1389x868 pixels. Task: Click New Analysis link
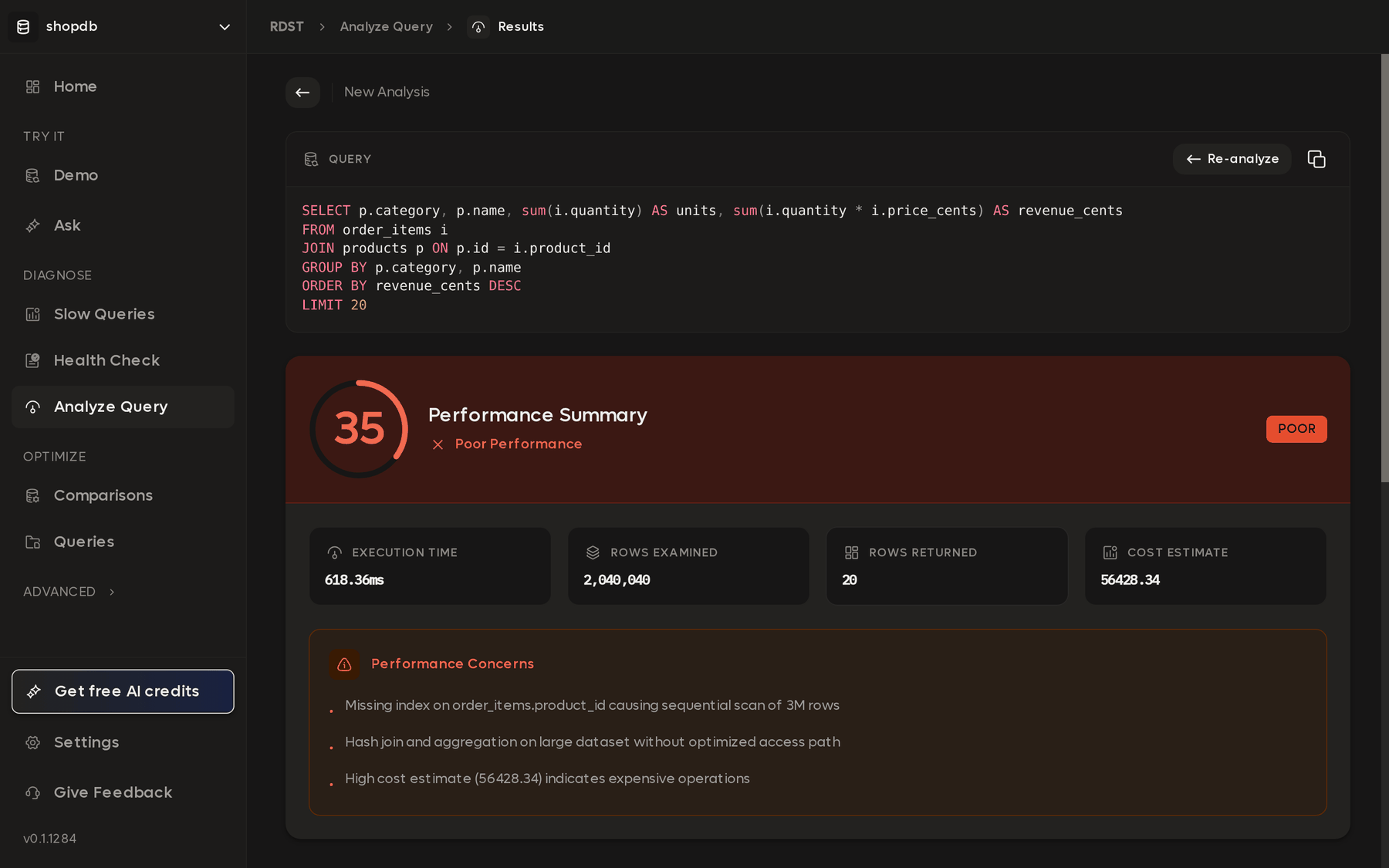[387, 92]
